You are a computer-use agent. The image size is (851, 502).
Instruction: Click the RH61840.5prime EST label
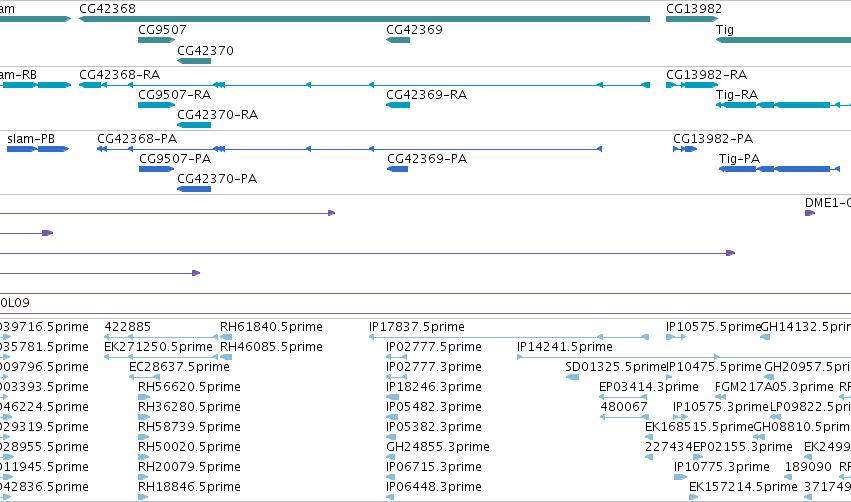271,327
